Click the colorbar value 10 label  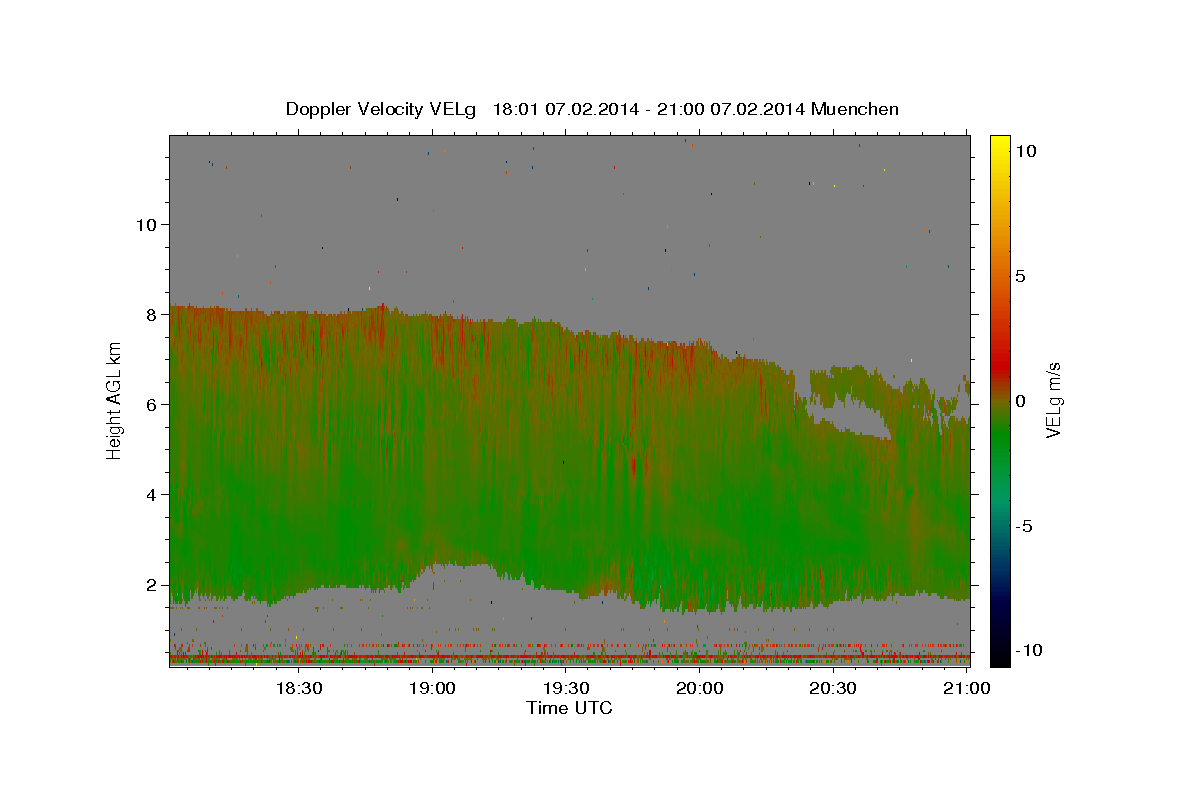pyautogui.click(x=1025, y=150)
